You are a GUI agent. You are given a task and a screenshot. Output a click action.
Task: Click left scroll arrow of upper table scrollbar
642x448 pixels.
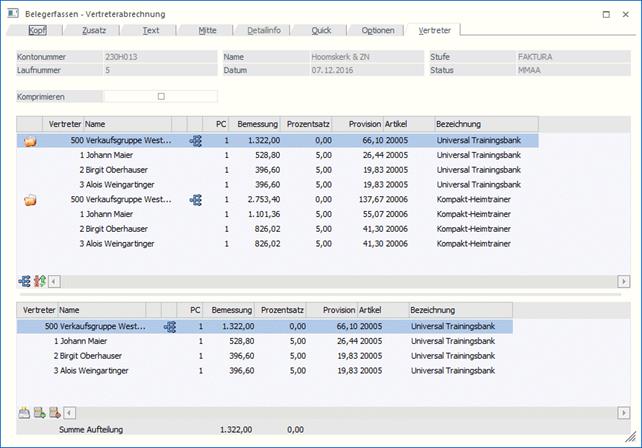point(54,282)
